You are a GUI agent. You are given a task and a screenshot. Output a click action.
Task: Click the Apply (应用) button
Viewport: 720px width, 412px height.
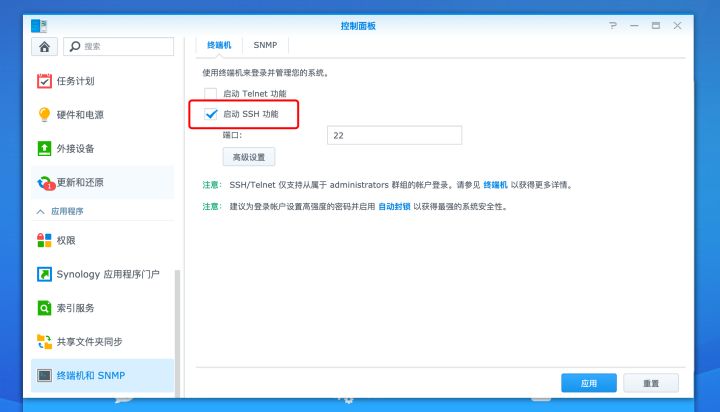pos(588,383)
